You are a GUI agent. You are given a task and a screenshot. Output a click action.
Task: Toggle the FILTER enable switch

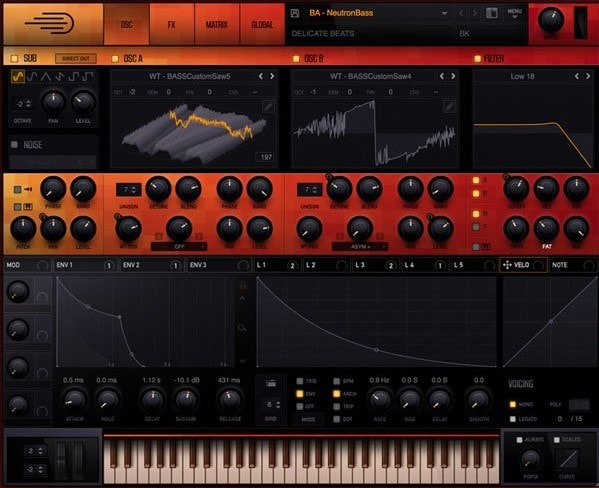[477, 58]
